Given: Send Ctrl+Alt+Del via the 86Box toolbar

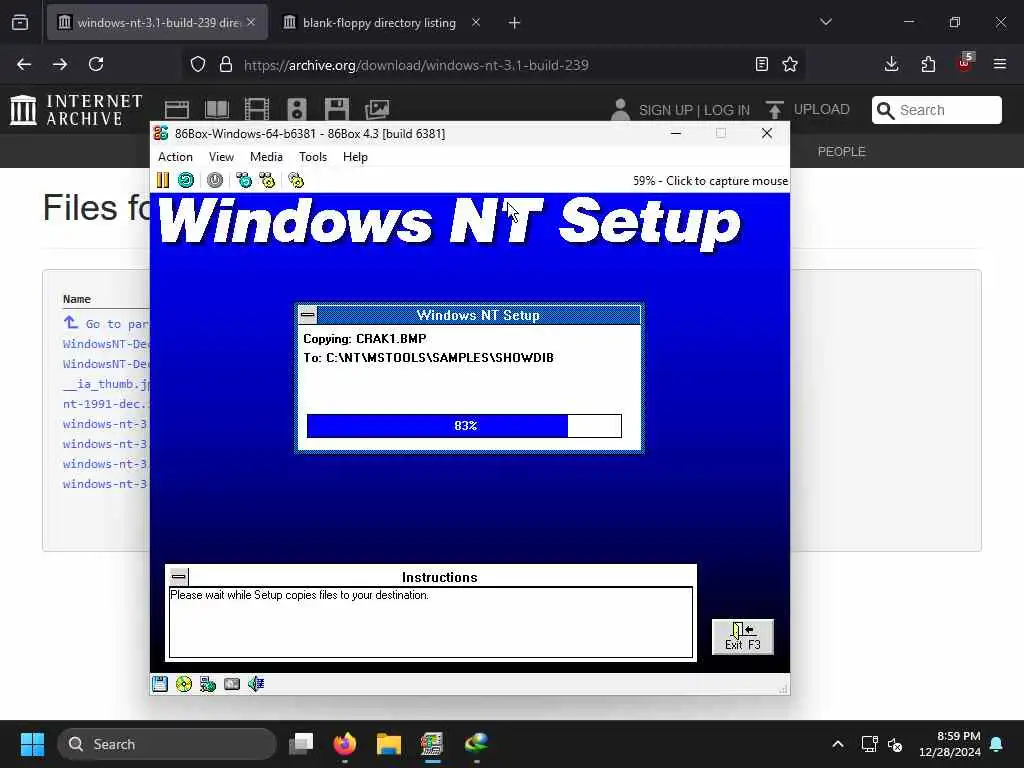Looking at the screenshot, I should [244, 180].
